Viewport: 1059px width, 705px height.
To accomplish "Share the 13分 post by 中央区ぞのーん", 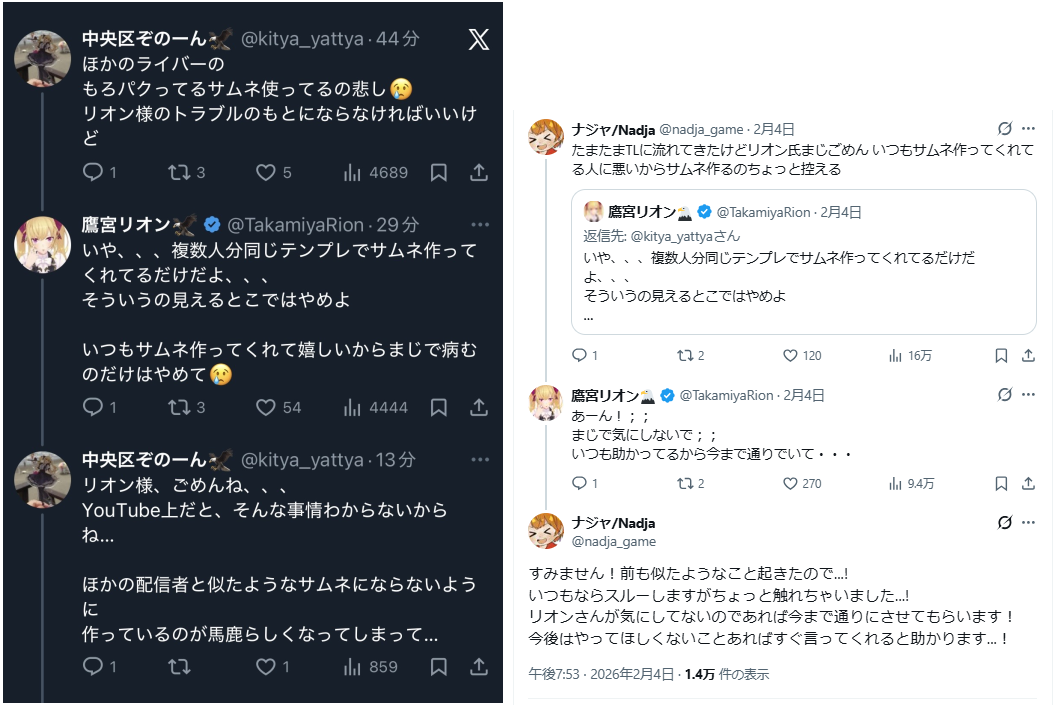I will (x=479, y=666).
